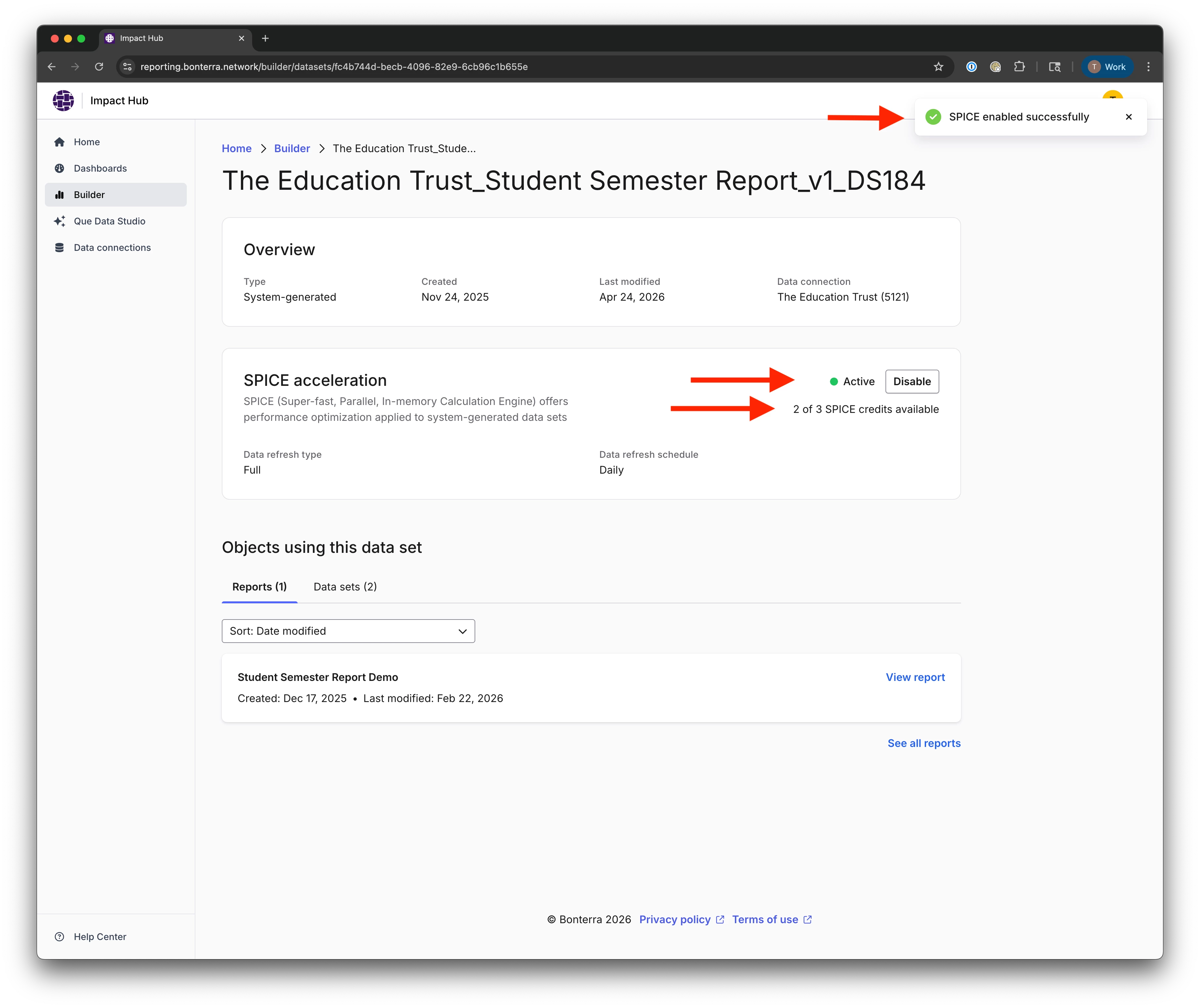Reload the page

99,67
